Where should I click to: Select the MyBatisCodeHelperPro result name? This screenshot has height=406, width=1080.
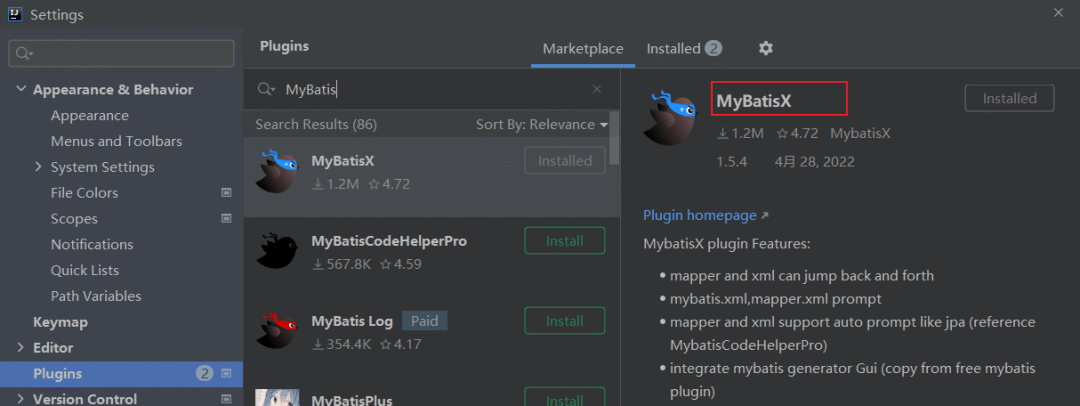389,241
